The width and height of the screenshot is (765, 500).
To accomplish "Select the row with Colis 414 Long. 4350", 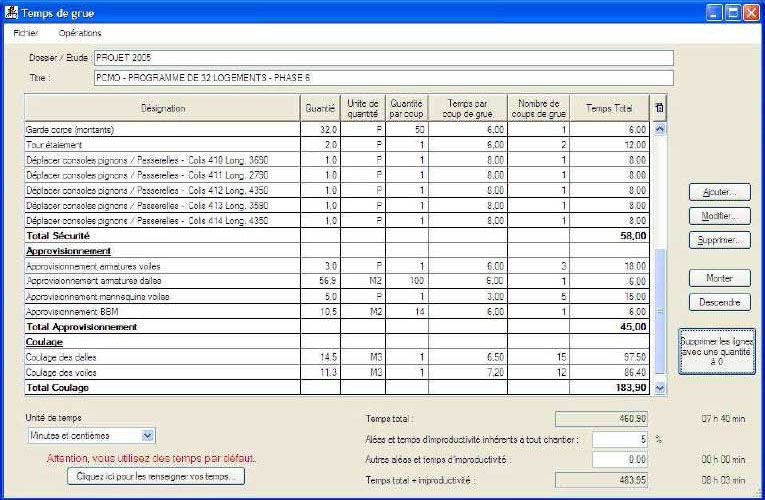I will (x=337, y=220).
